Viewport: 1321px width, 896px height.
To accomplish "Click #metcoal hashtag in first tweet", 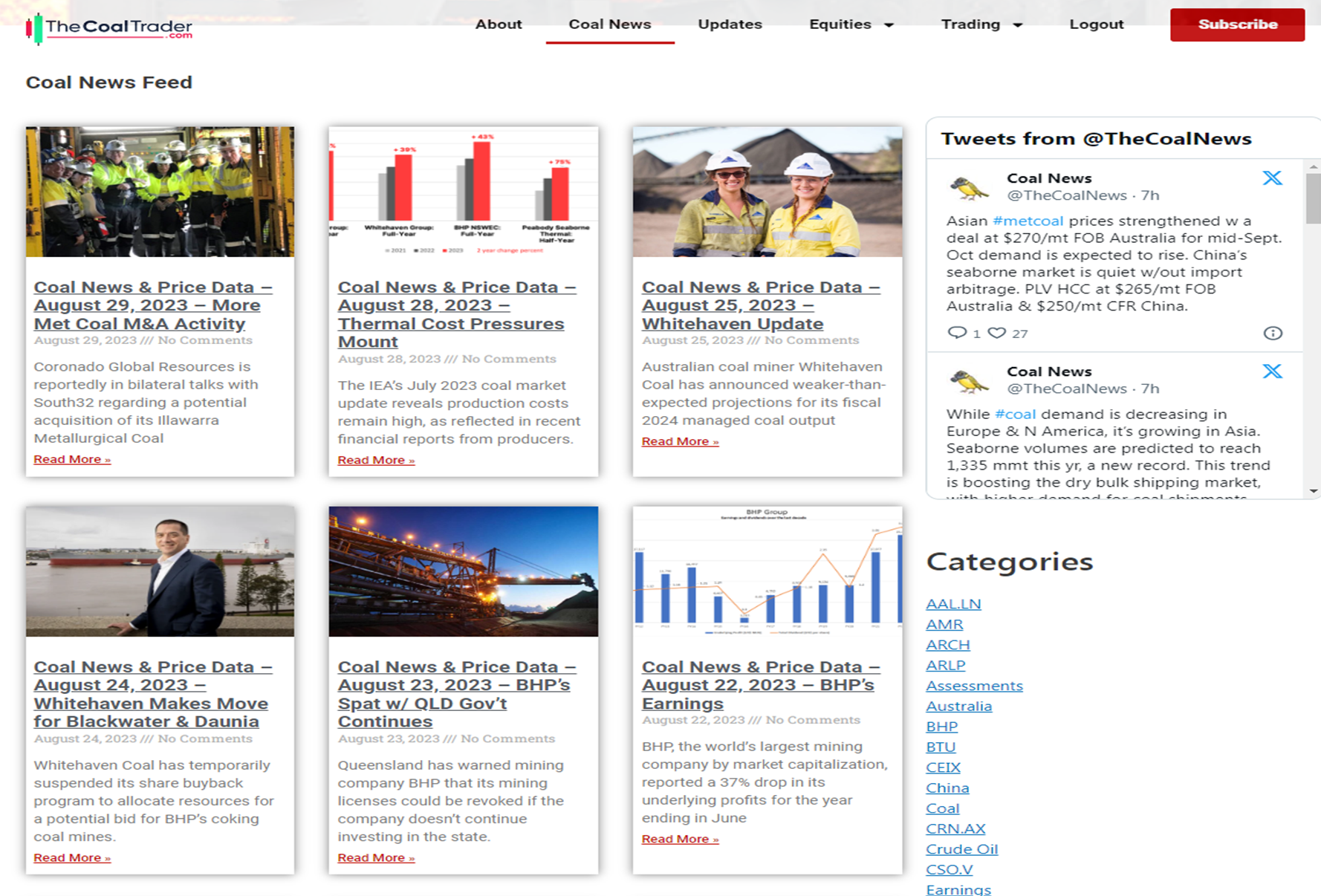I will (x=1028, y=221).
